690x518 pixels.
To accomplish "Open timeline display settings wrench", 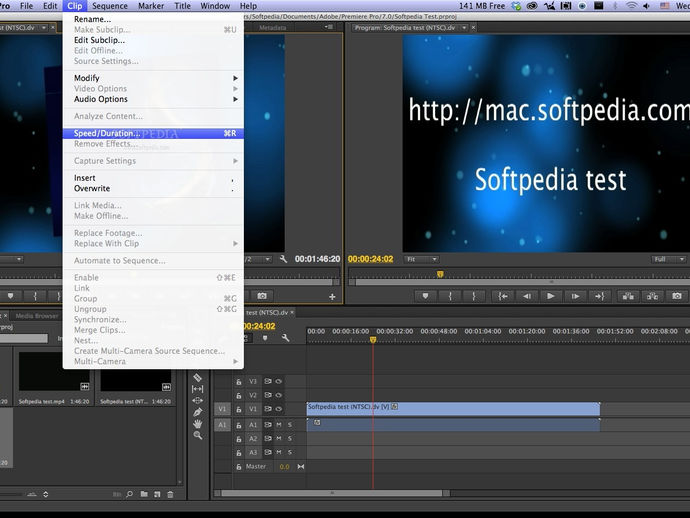I will [x=285, y=339].
